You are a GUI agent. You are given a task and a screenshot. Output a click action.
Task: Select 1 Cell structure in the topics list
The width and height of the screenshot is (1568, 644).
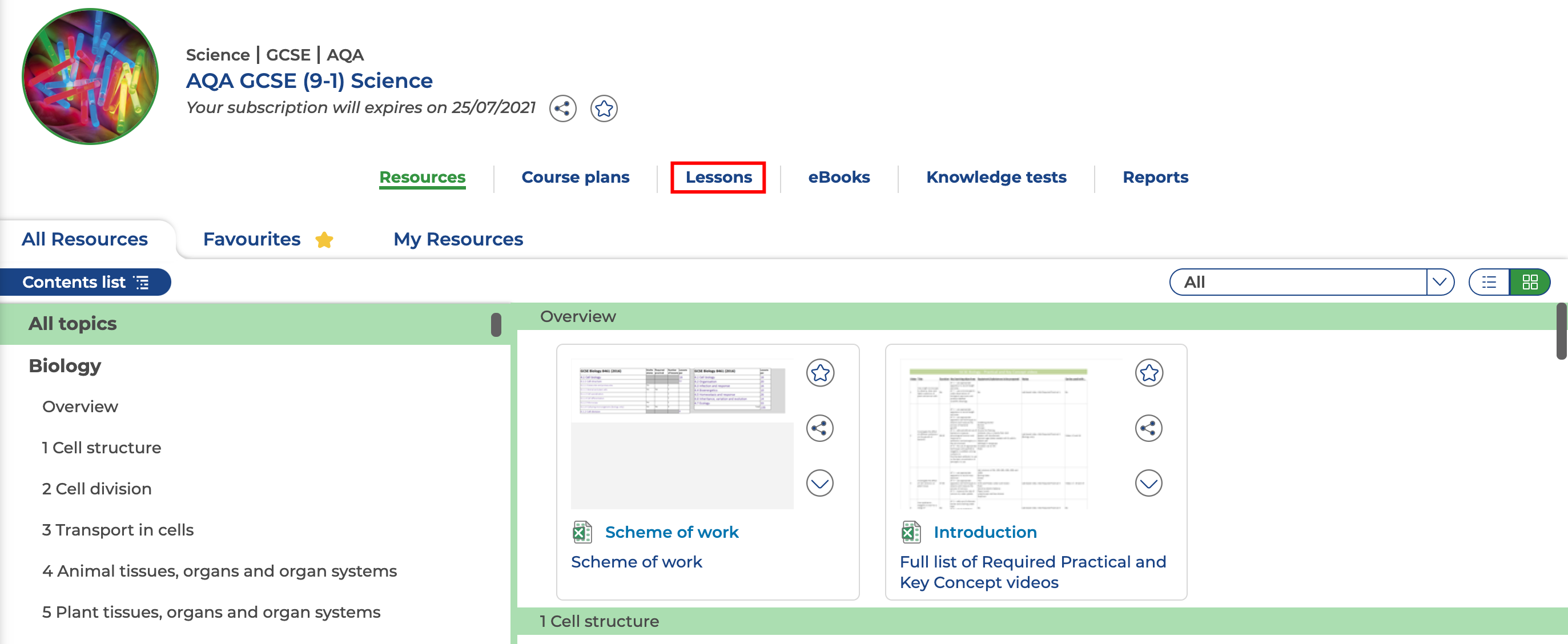101,448
